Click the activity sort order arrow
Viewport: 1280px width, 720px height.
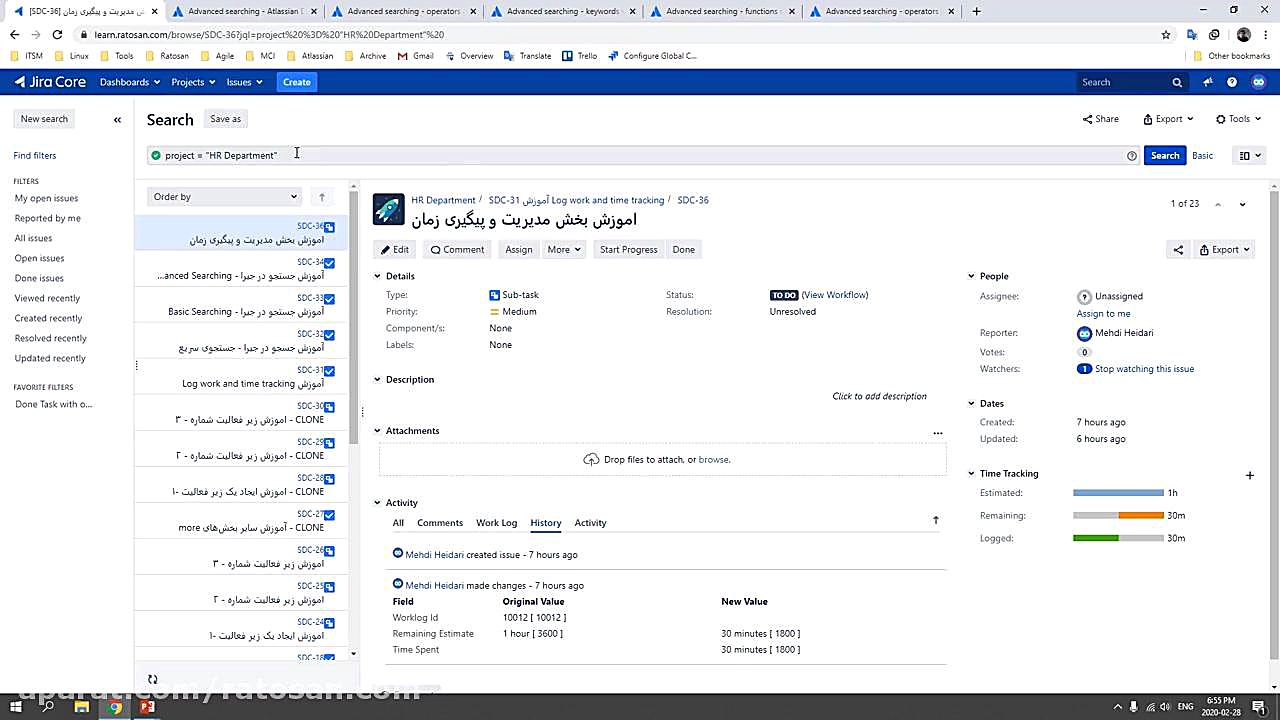tap(936, 520)
